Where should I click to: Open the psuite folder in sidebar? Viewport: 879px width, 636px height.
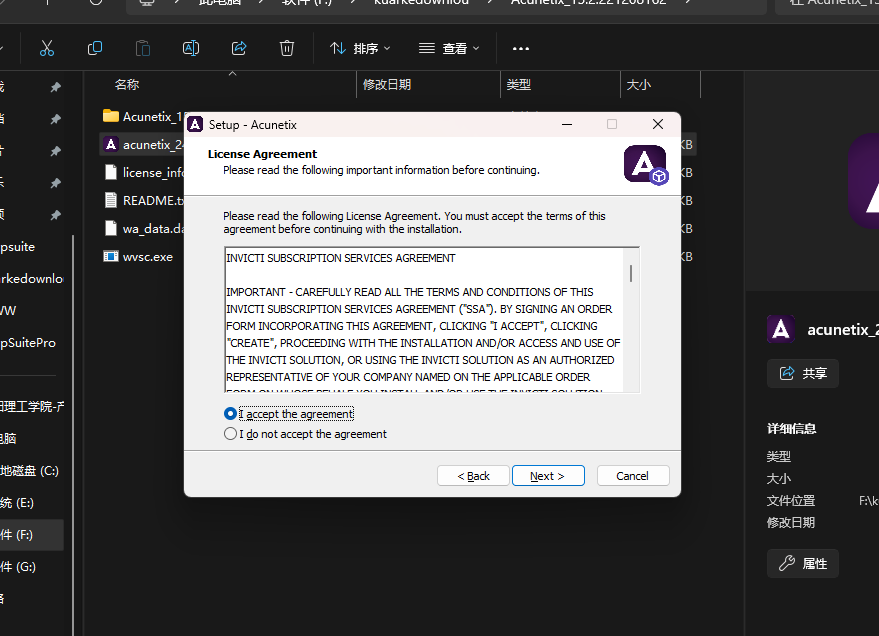click(x=18, y=247)
